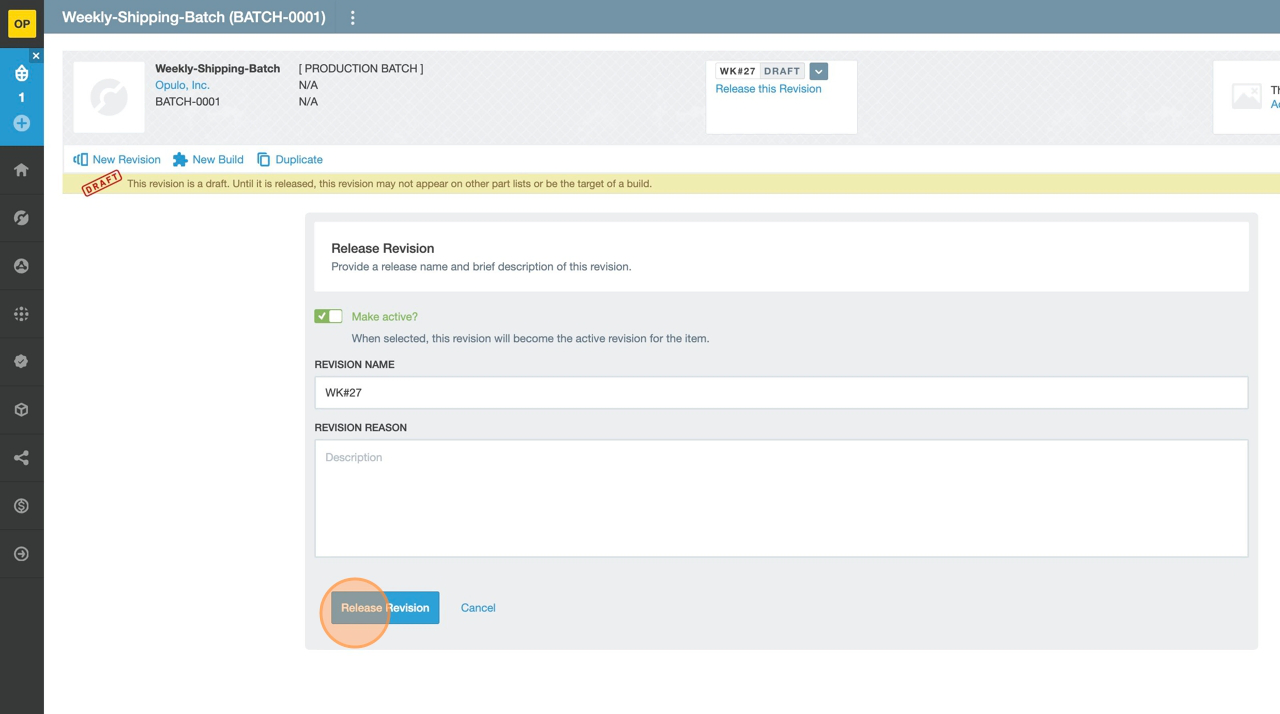Click the circled arrow sidebar icon
Image resolution: width=1280 pixels, height=714 pixels.
tap(21, 554)
